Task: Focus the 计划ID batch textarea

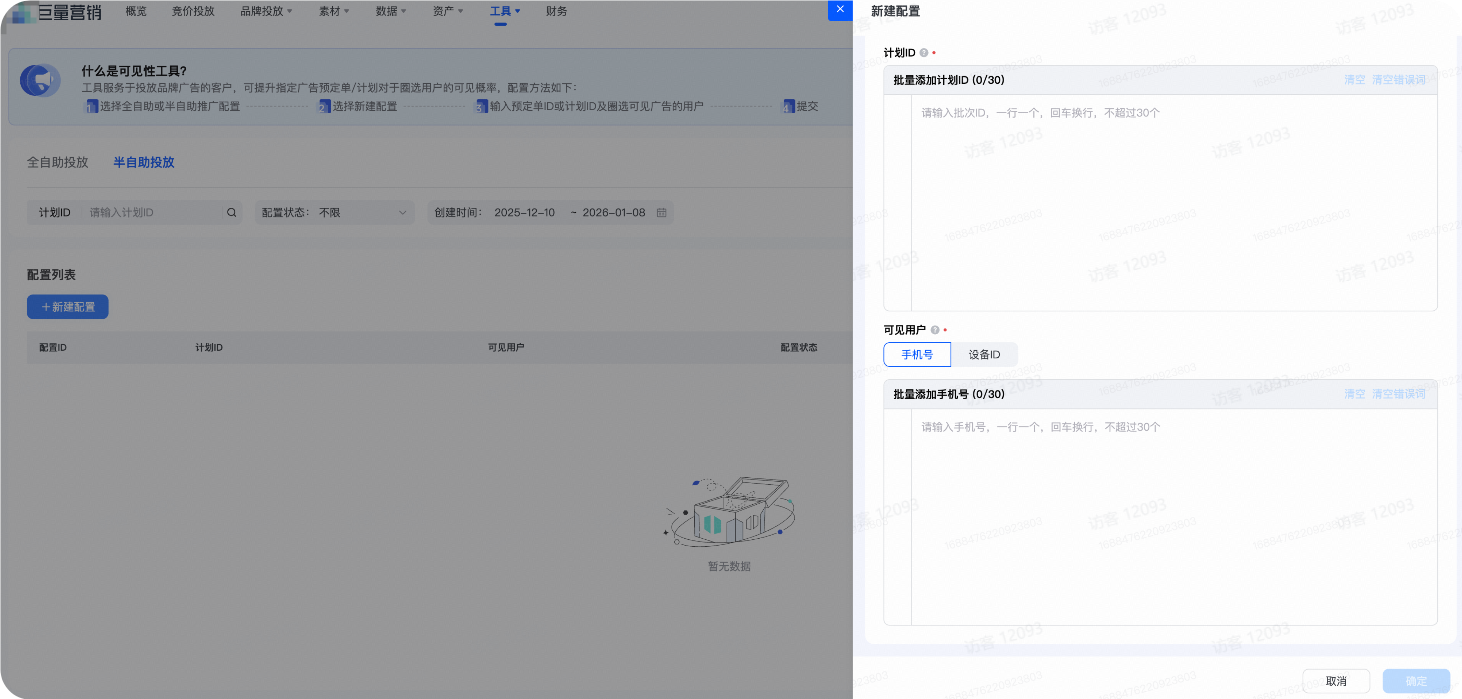Action: pos(1174,203)
